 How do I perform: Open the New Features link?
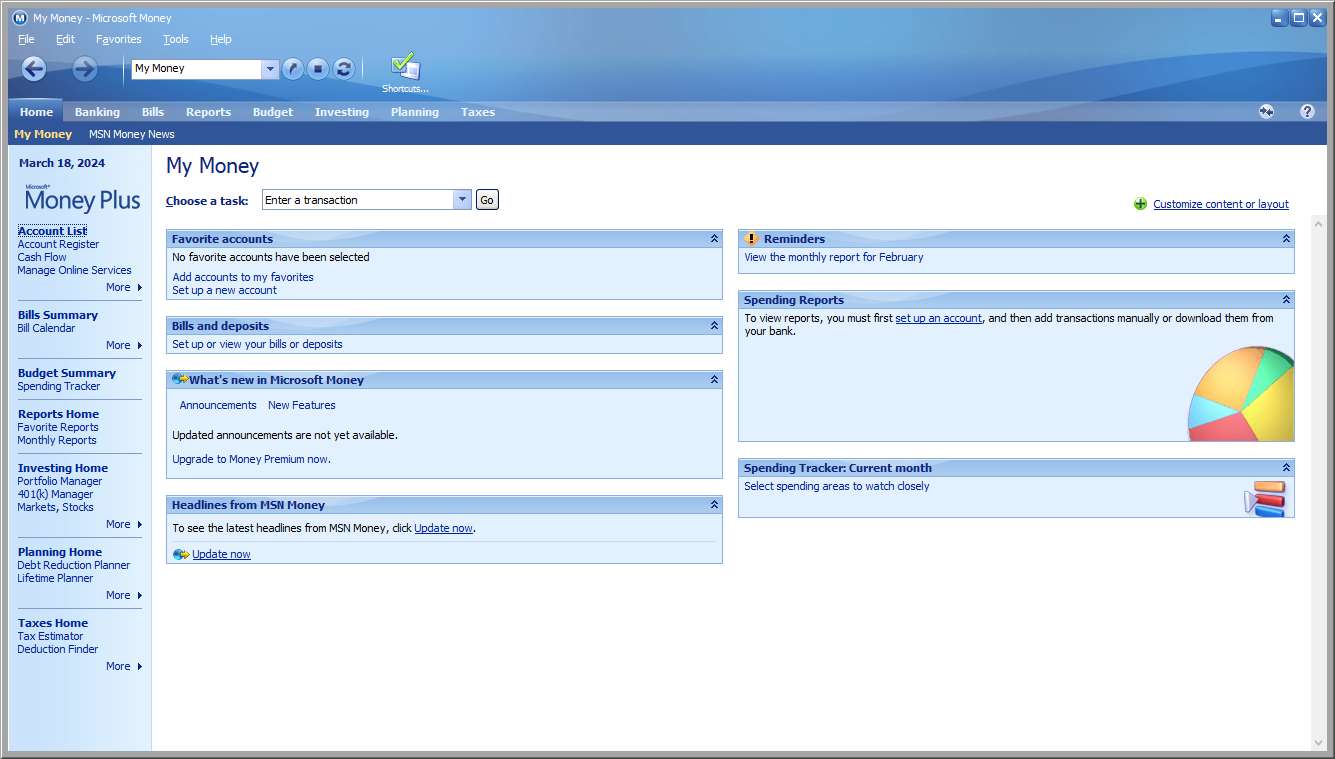click(x=302, y=405)
